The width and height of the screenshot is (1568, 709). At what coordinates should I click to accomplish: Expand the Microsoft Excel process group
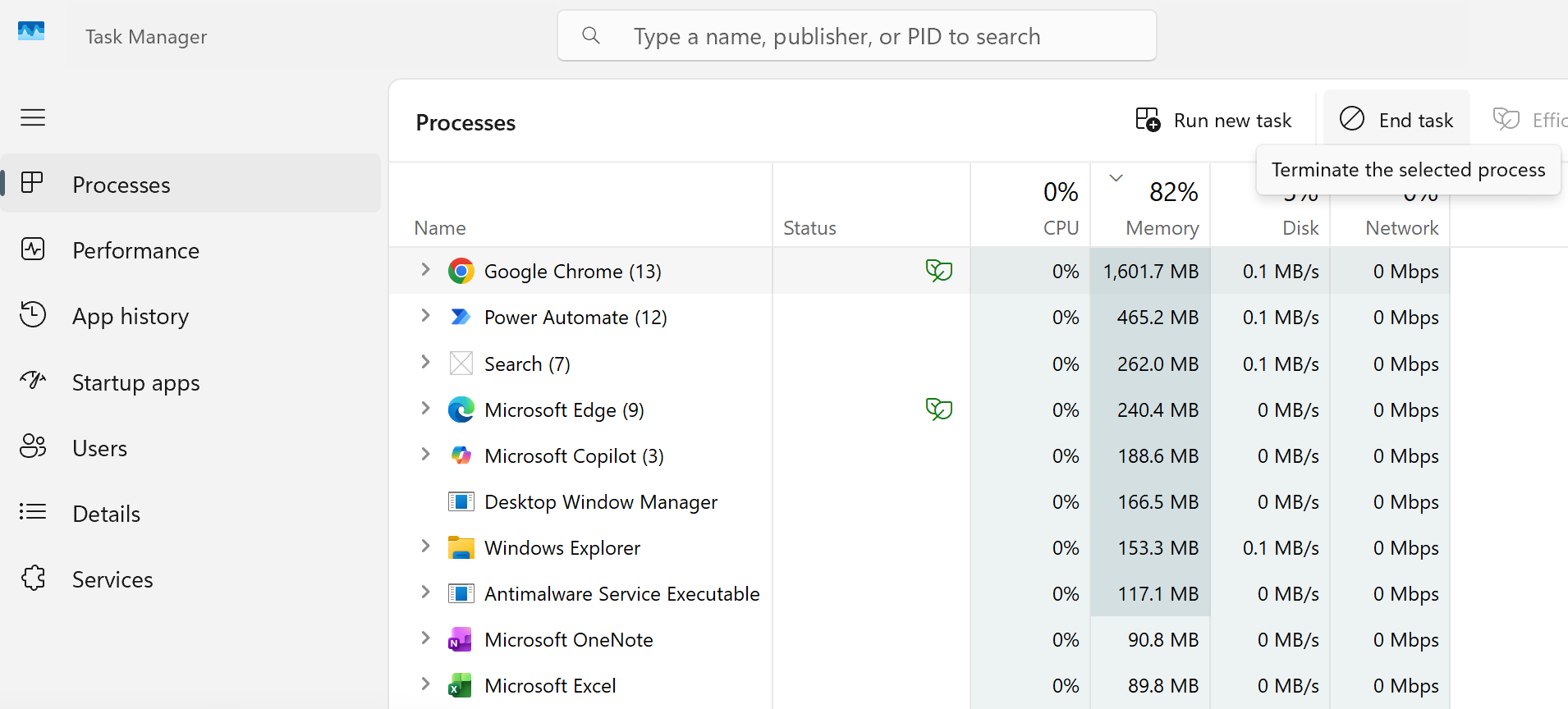[425, 683]
